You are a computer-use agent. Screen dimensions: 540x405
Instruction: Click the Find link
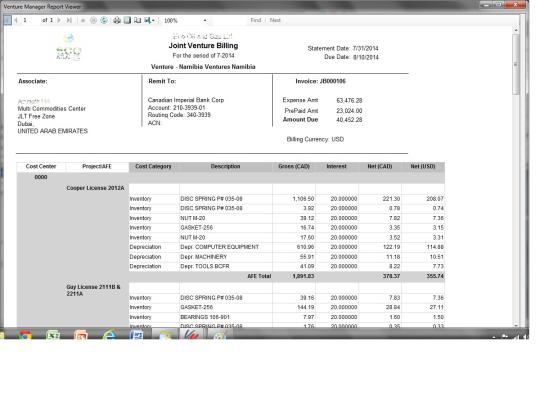(256, 20)
